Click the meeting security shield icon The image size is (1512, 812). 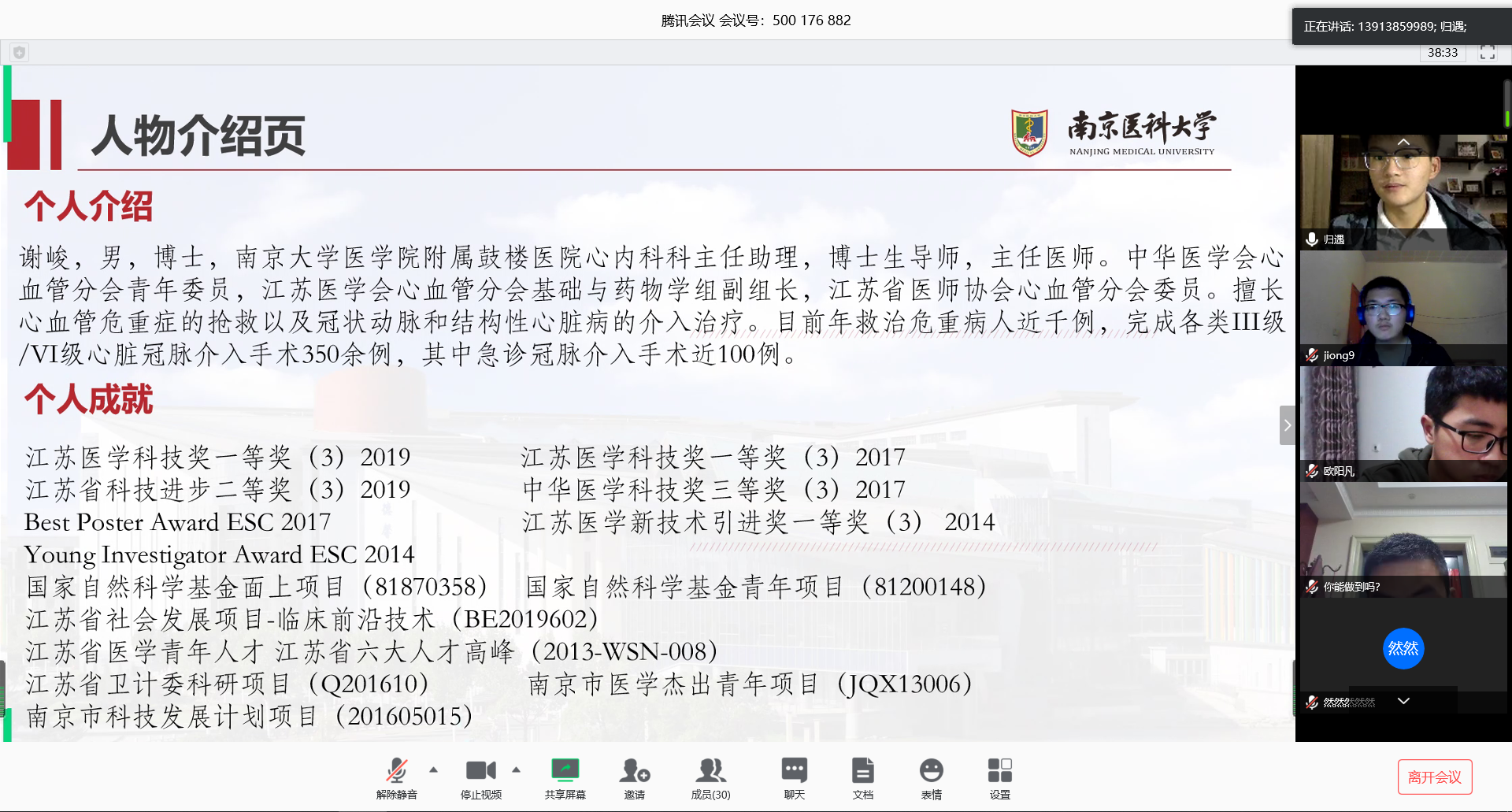tap(20, 53)
